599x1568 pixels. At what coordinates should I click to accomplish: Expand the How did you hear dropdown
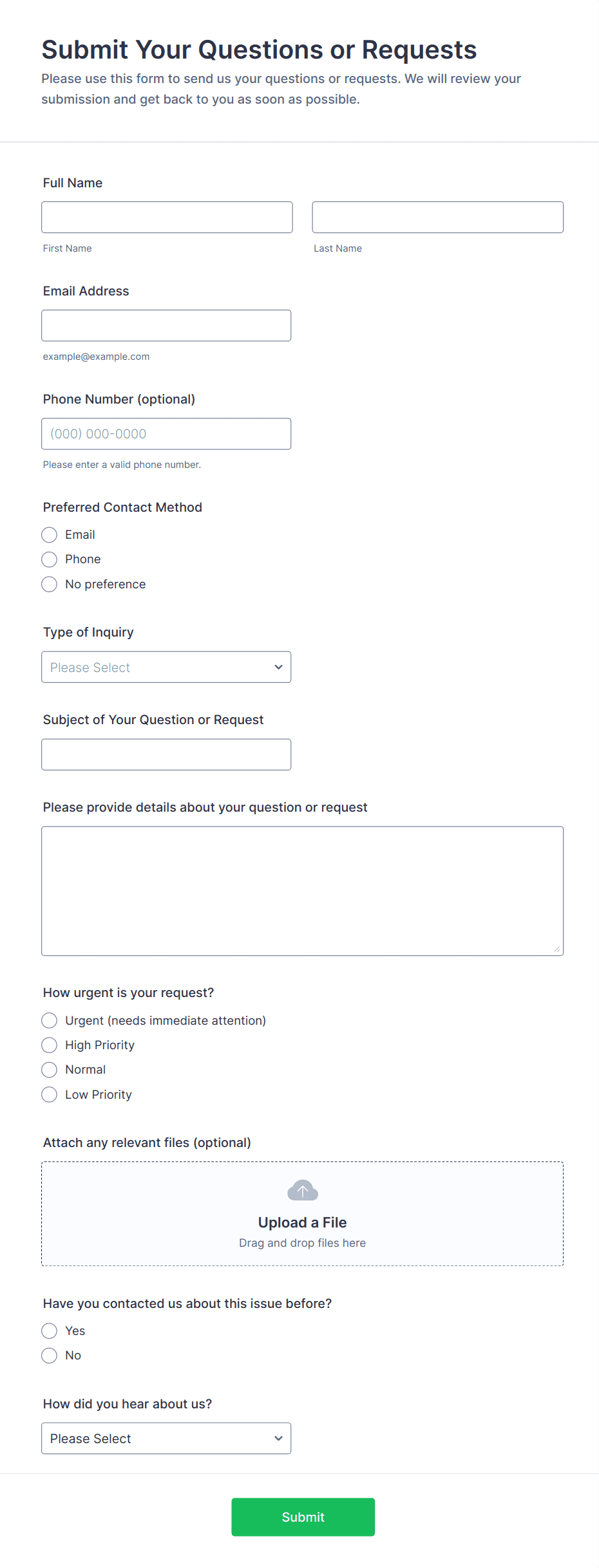click(166, 1439)
